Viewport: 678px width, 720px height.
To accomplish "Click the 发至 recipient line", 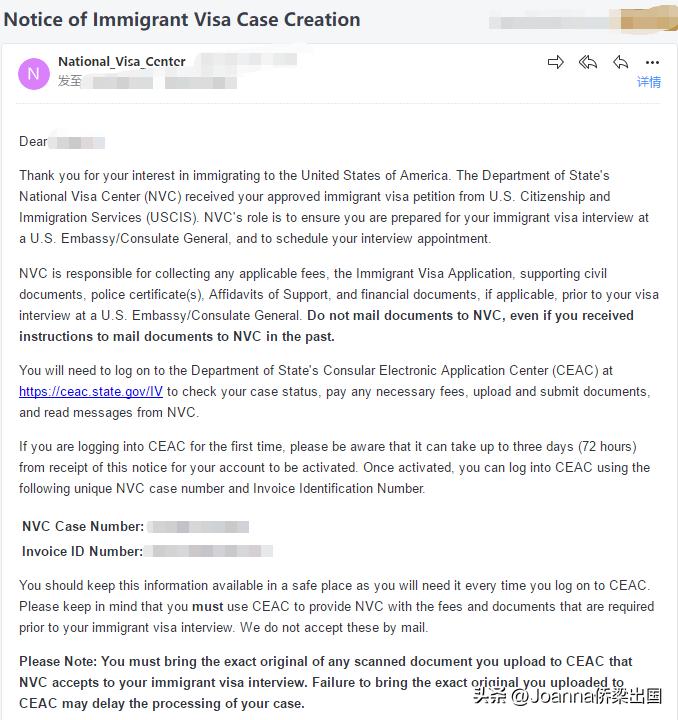I will tap(69, 81).
